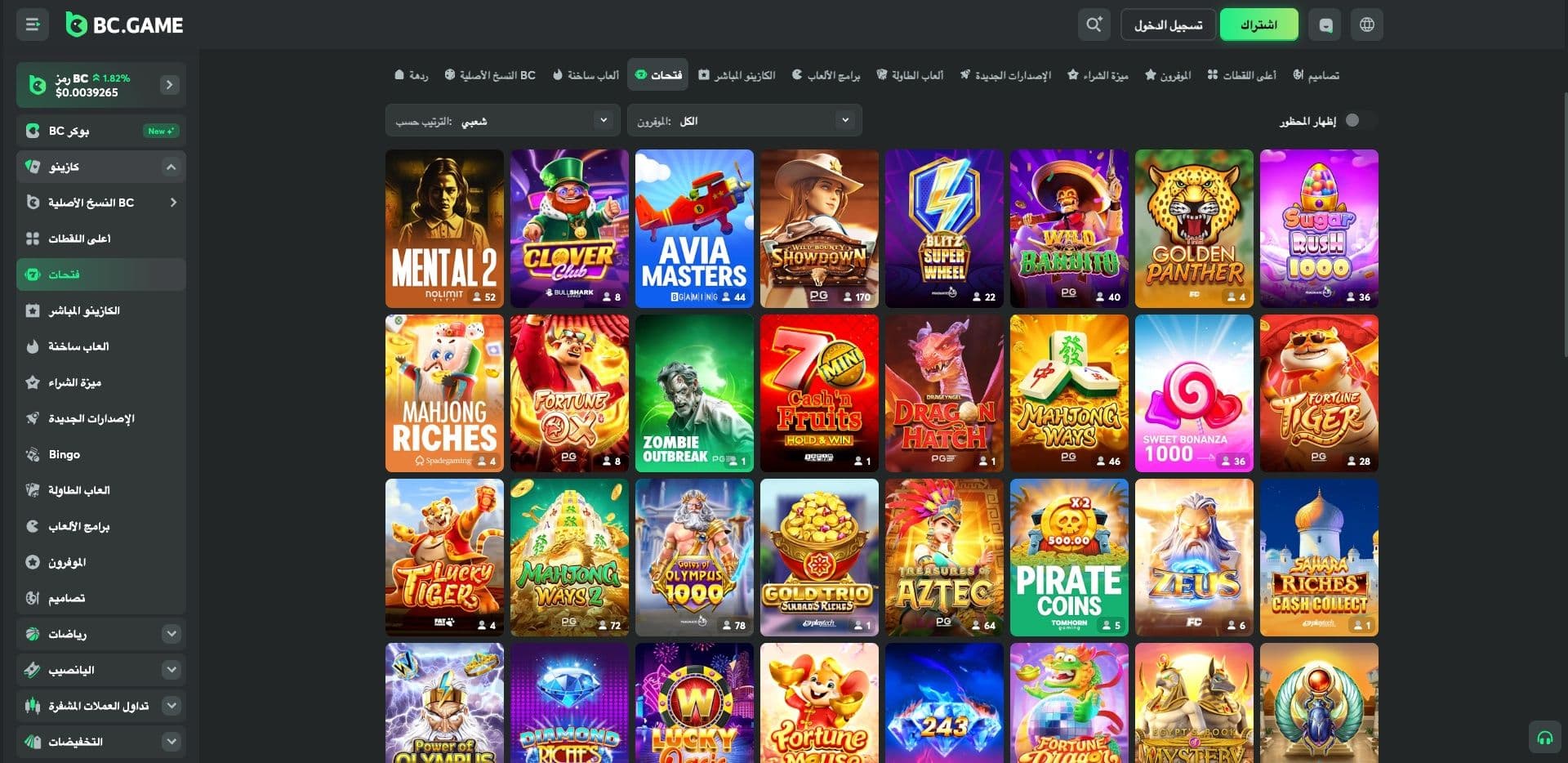Image resolution: width=1568 pixels, height=763 pixels.
Task: Open the hamburger sidebar menu icon
Action: (33, 25)
